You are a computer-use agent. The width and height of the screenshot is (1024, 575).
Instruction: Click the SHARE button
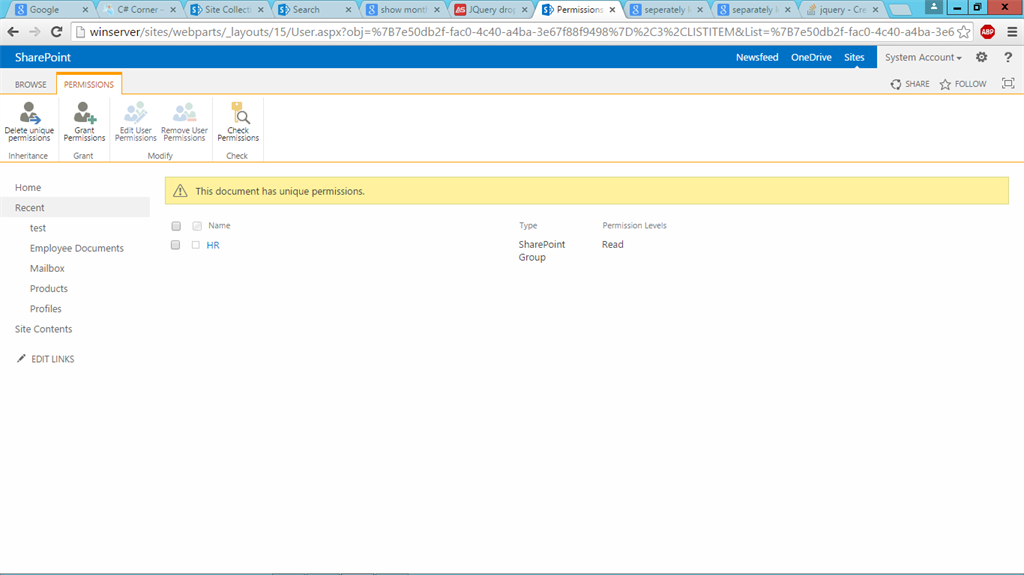point(910,84)
